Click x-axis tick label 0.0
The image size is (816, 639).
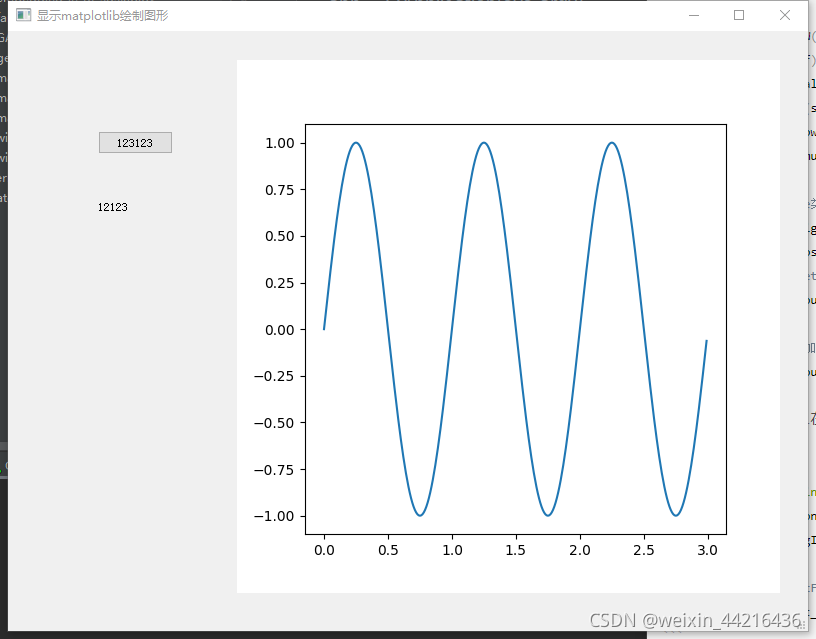[324, 551]
